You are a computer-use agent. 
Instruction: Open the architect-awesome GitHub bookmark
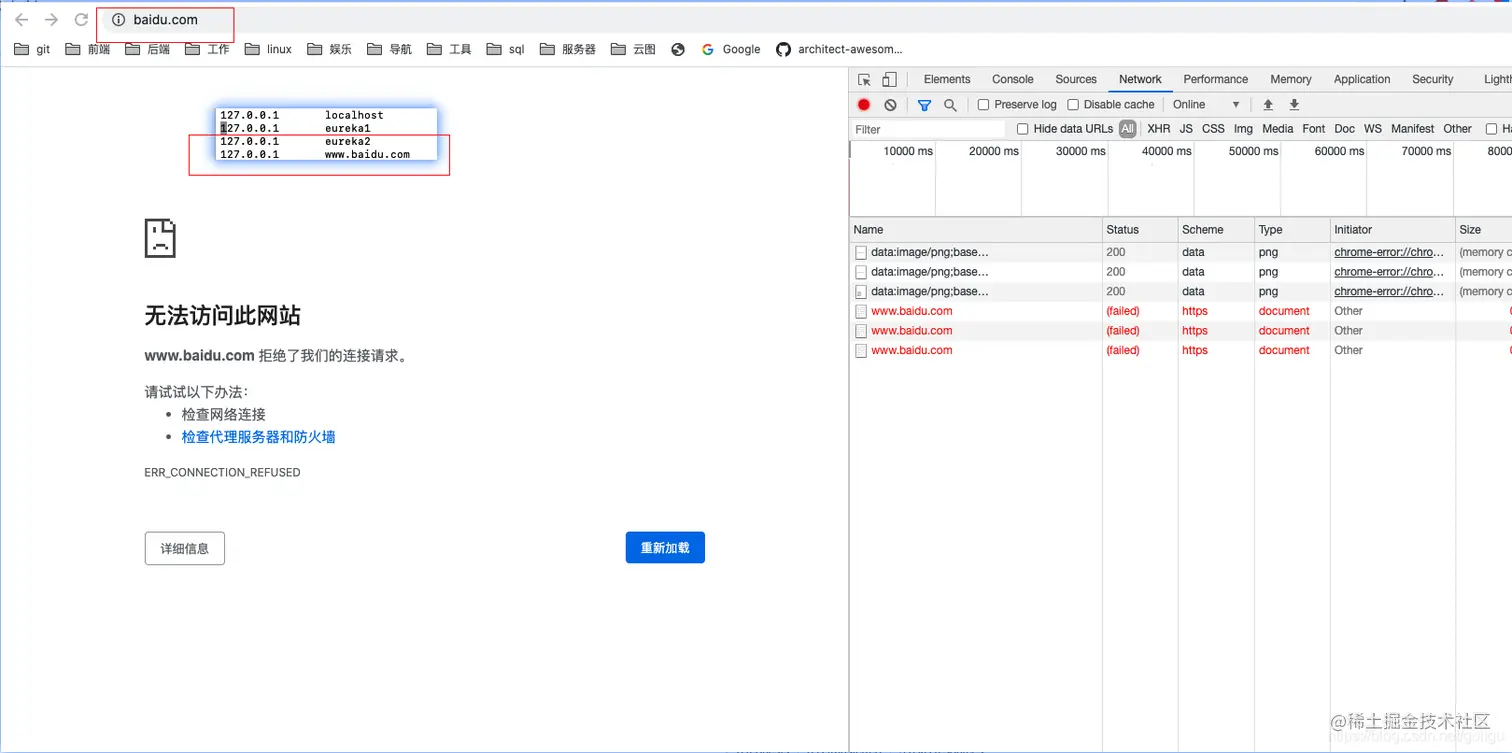pyautogui.click(x=839, y=49)
